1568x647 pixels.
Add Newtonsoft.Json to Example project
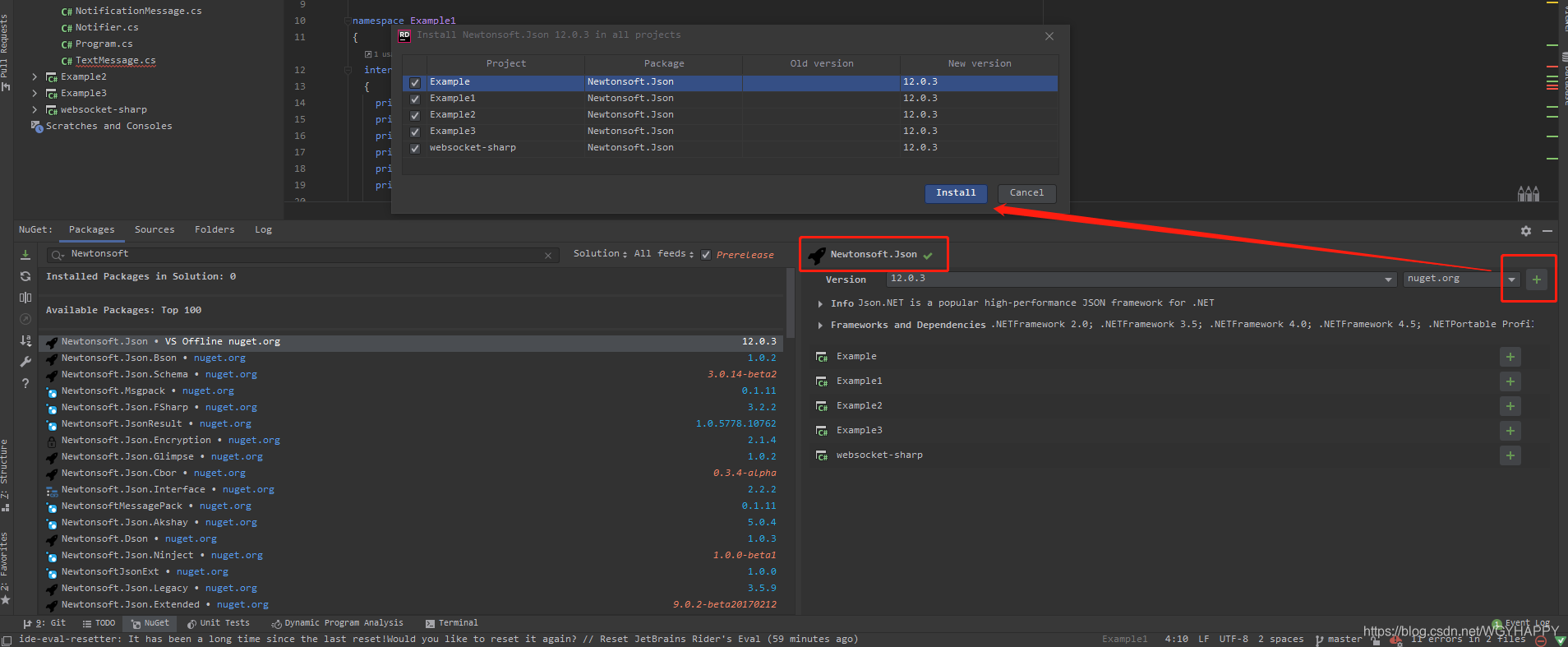(1510, 357)
